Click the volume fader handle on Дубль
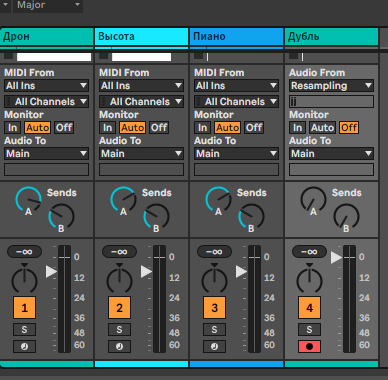Image resolution: width=388 pixels, height=380 pixels. coord(337,257)
